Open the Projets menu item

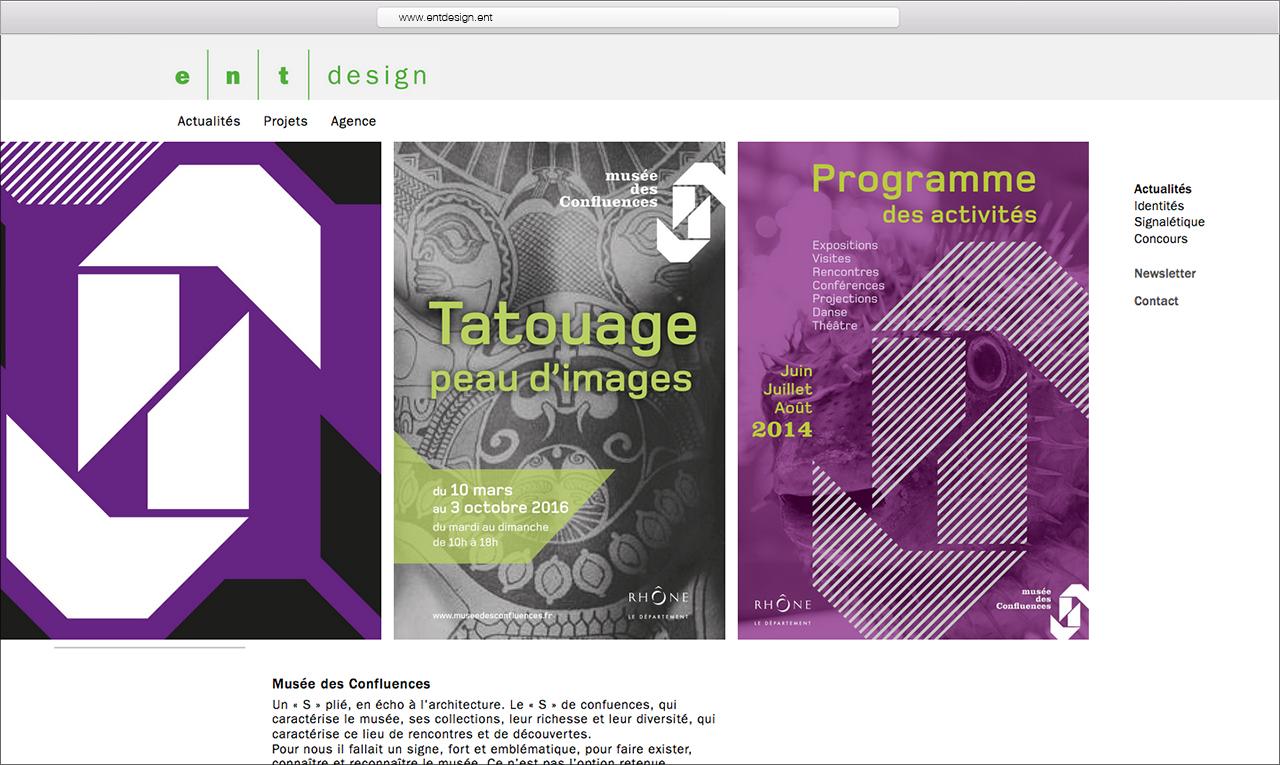point(285,121)
